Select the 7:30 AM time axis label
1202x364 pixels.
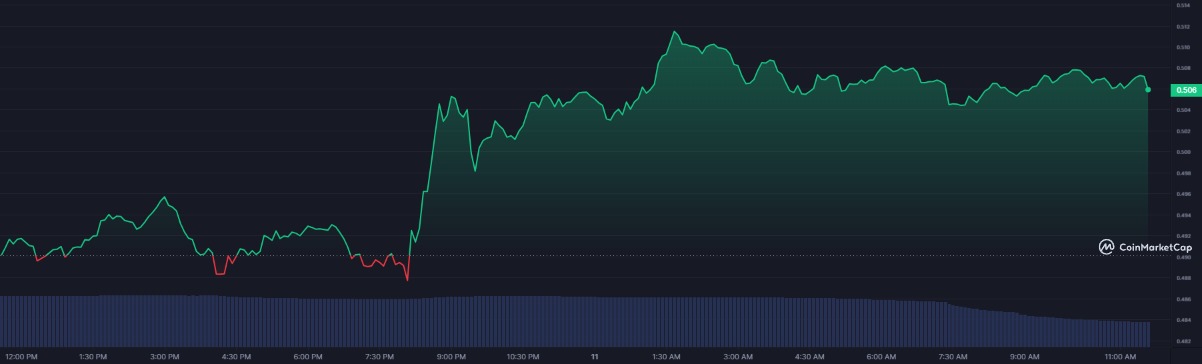pyautogui.click(x=953, y=357)
